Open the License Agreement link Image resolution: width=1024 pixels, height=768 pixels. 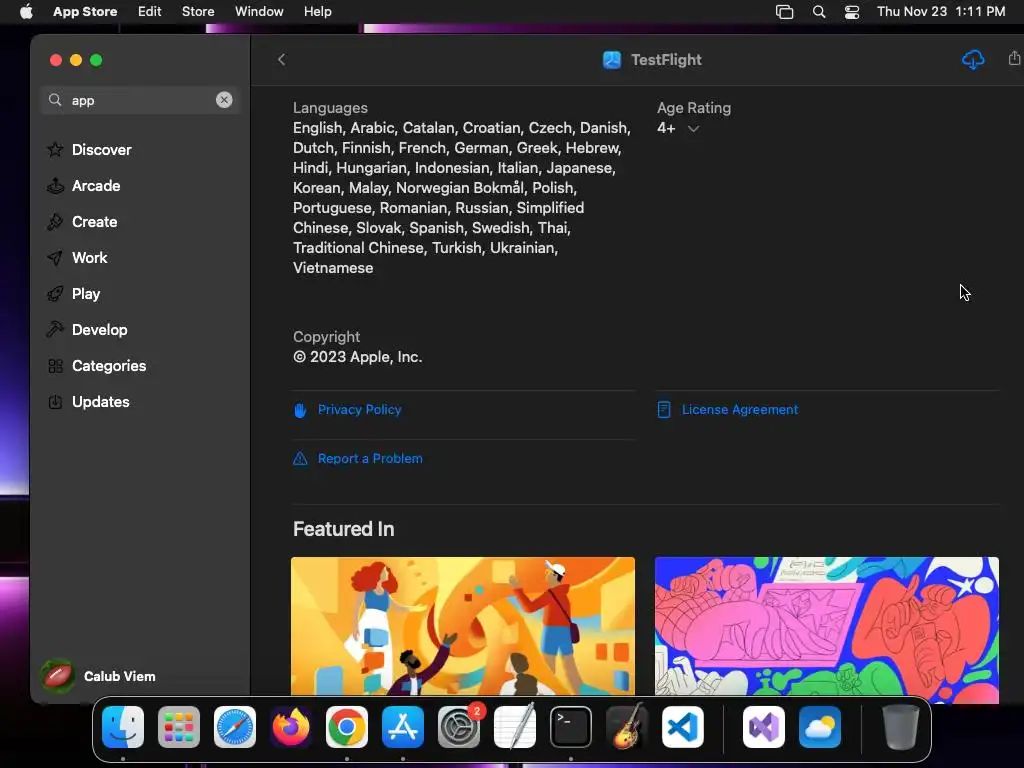(740, 409)
